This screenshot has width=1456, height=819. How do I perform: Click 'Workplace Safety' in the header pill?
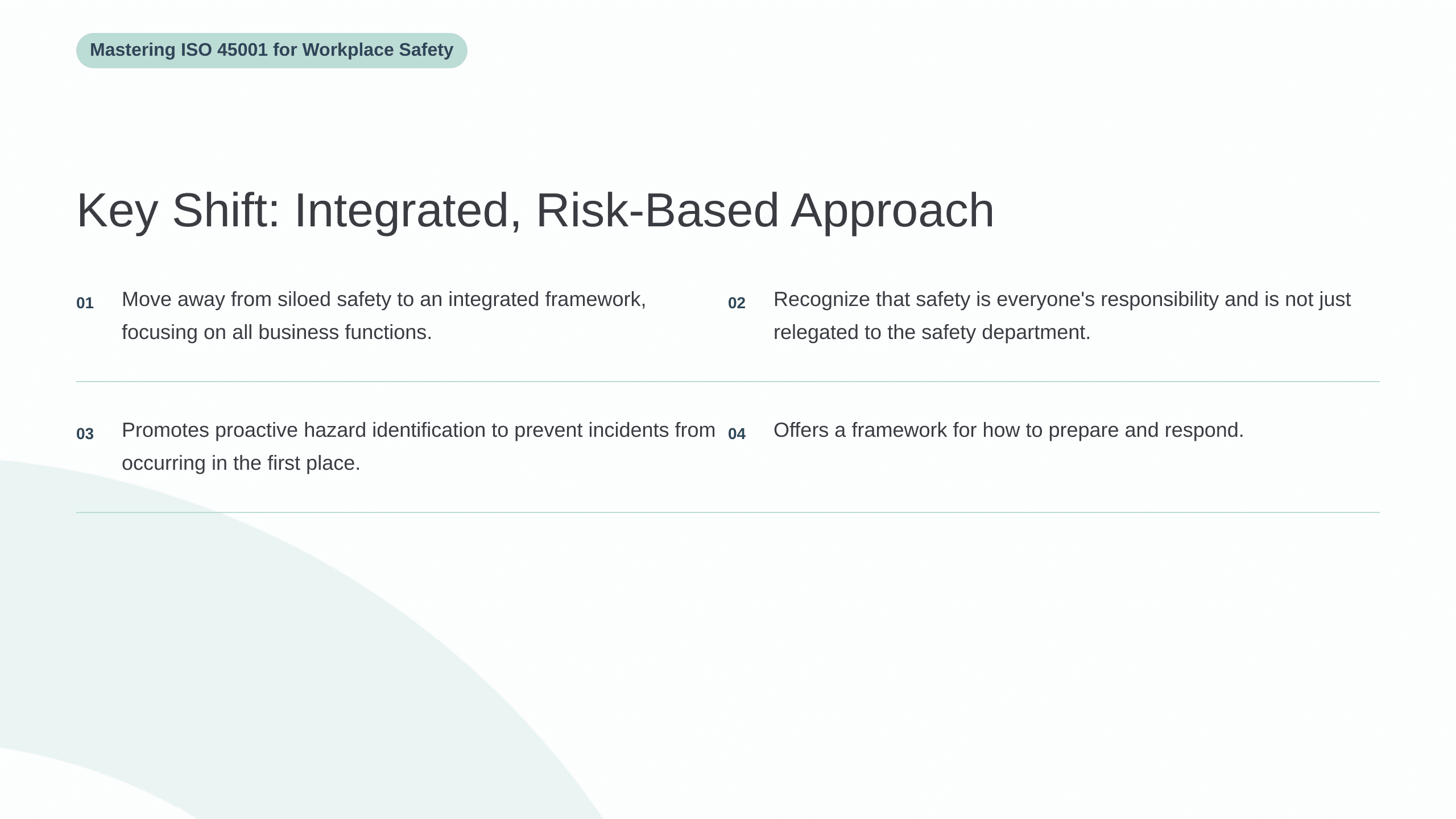click(x=378, y=50)
